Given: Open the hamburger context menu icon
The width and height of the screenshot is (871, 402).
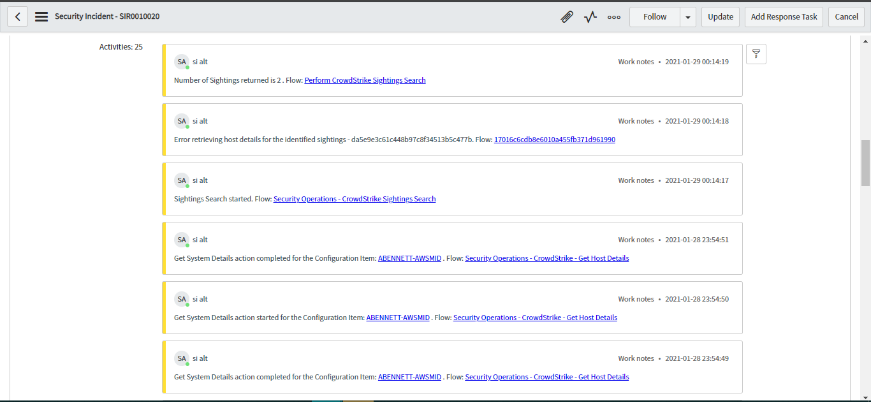Looking at the screenshot, I should coord(41,17).
